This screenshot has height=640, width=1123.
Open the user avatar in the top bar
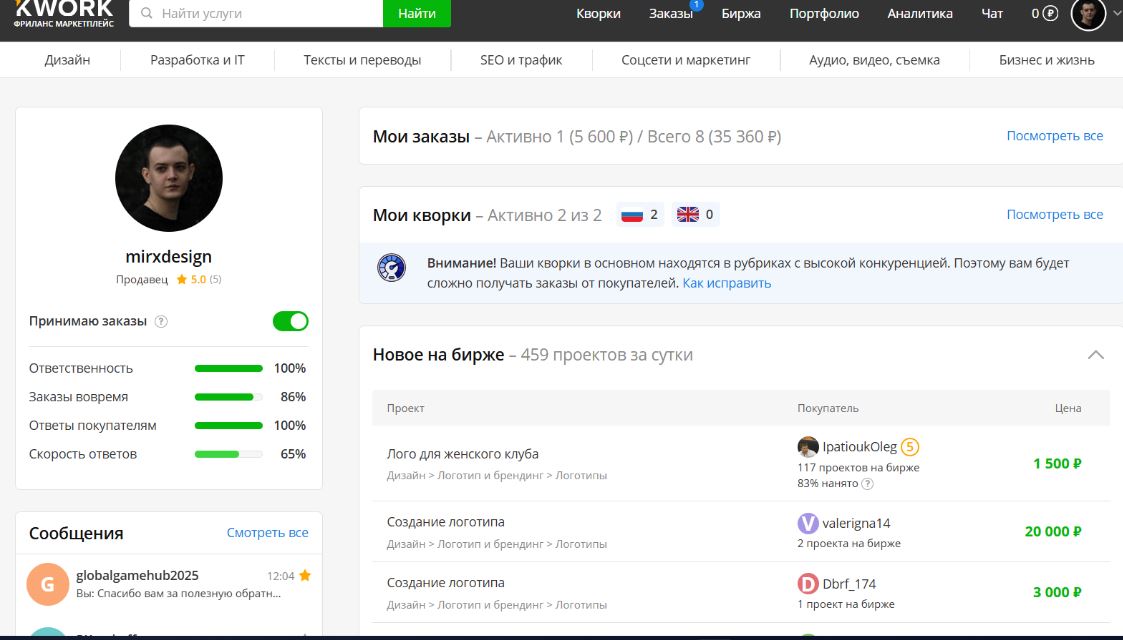(1088, 14)
